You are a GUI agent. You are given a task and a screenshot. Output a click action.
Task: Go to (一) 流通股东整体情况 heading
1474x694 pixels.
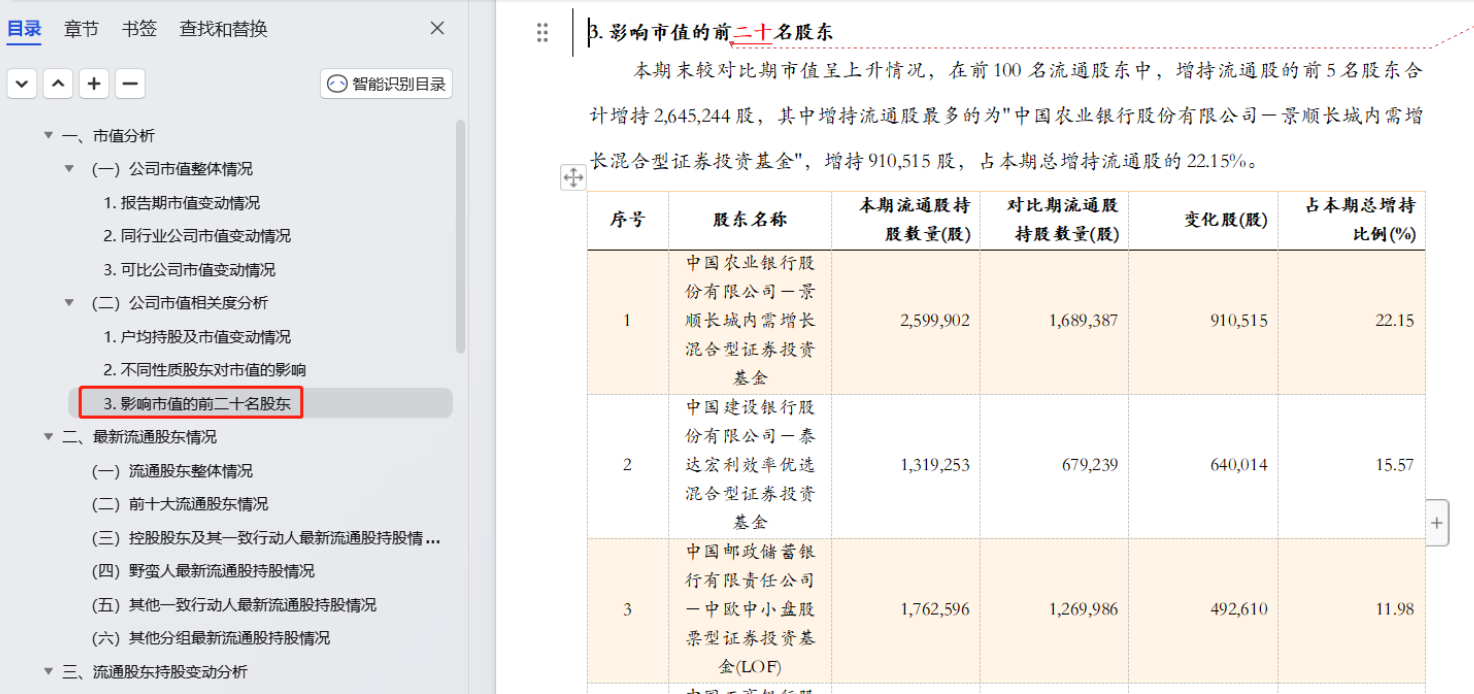coord(172,470)
